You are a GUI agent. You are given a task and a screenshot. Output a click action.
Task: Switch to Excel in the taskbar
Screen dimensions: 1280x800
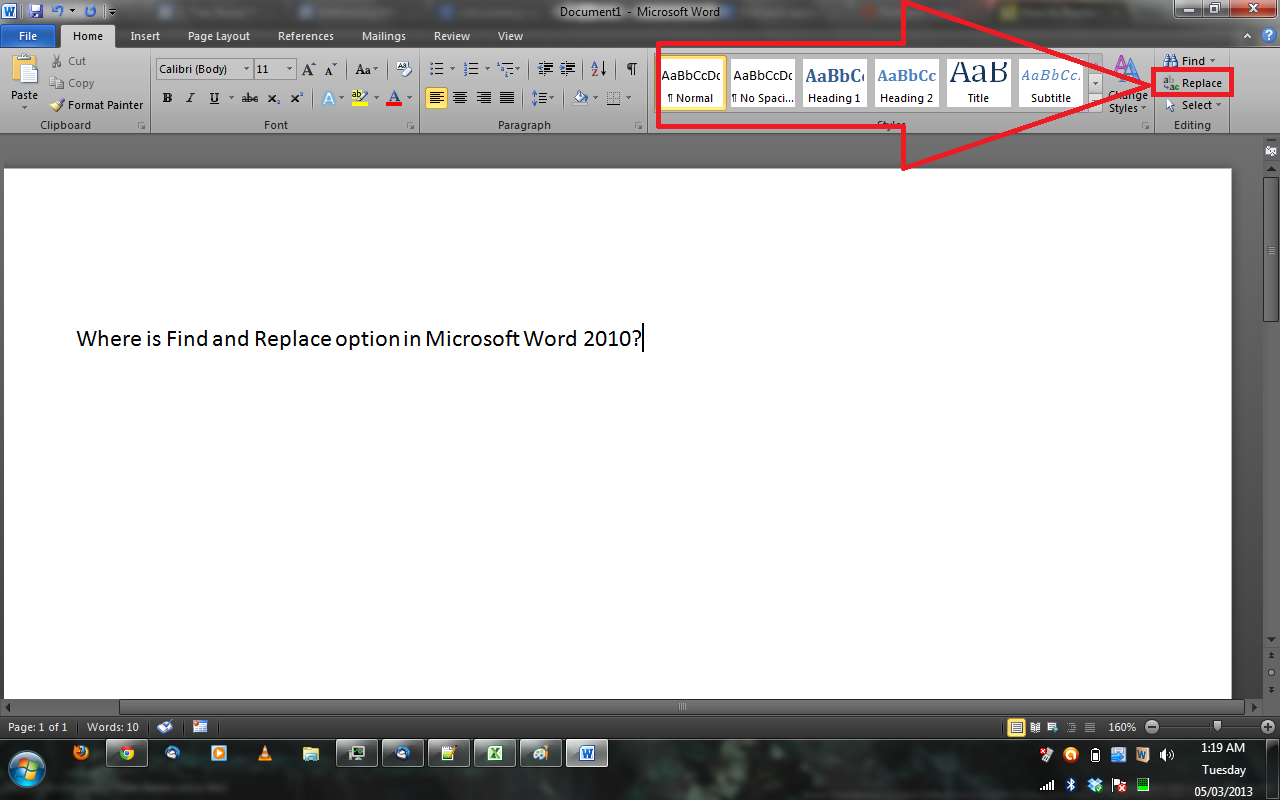[x=495, y=753]
